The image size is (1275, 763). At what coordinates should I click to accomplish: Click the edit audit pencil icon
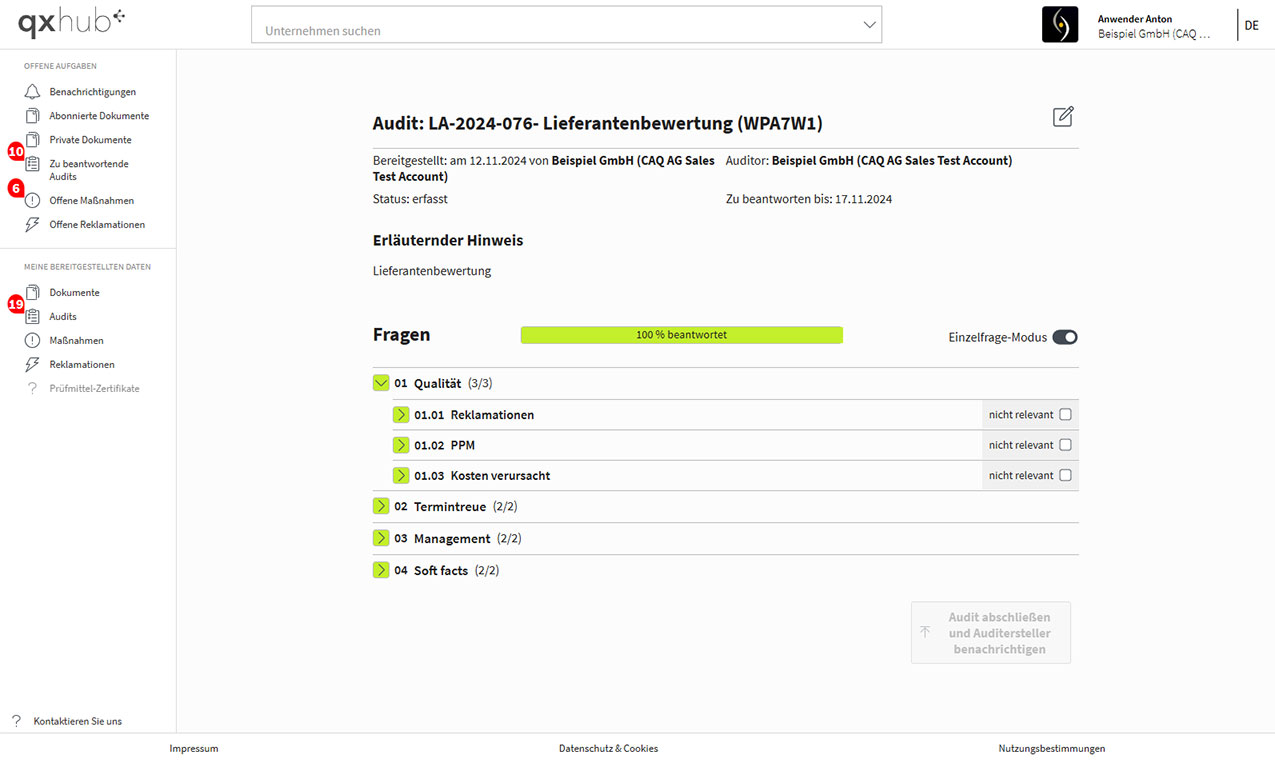(x=1063, y=117)
